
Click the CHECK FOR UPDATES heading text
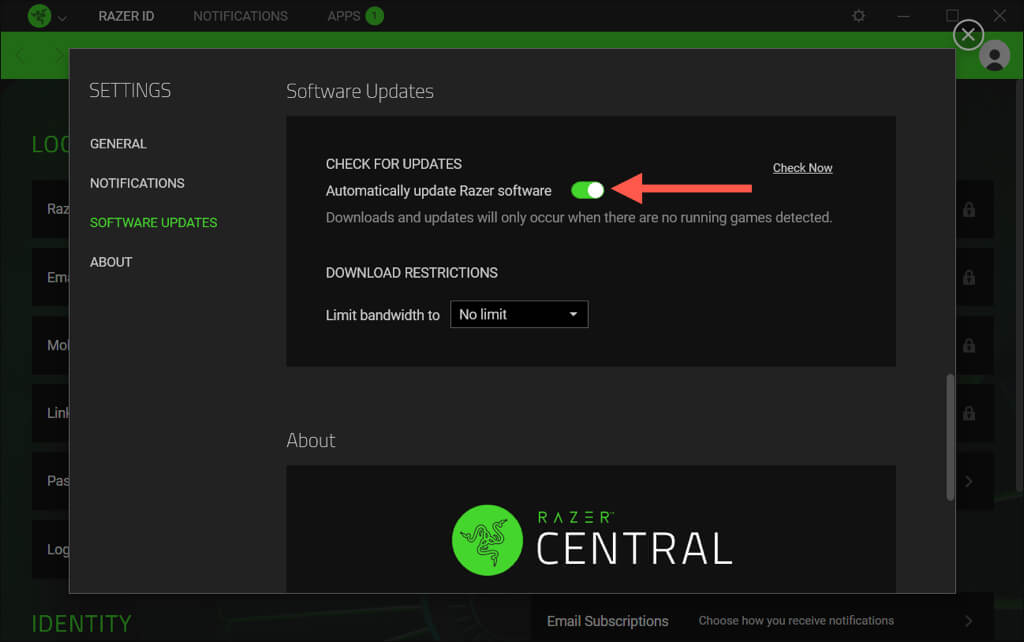click(394, 164)
